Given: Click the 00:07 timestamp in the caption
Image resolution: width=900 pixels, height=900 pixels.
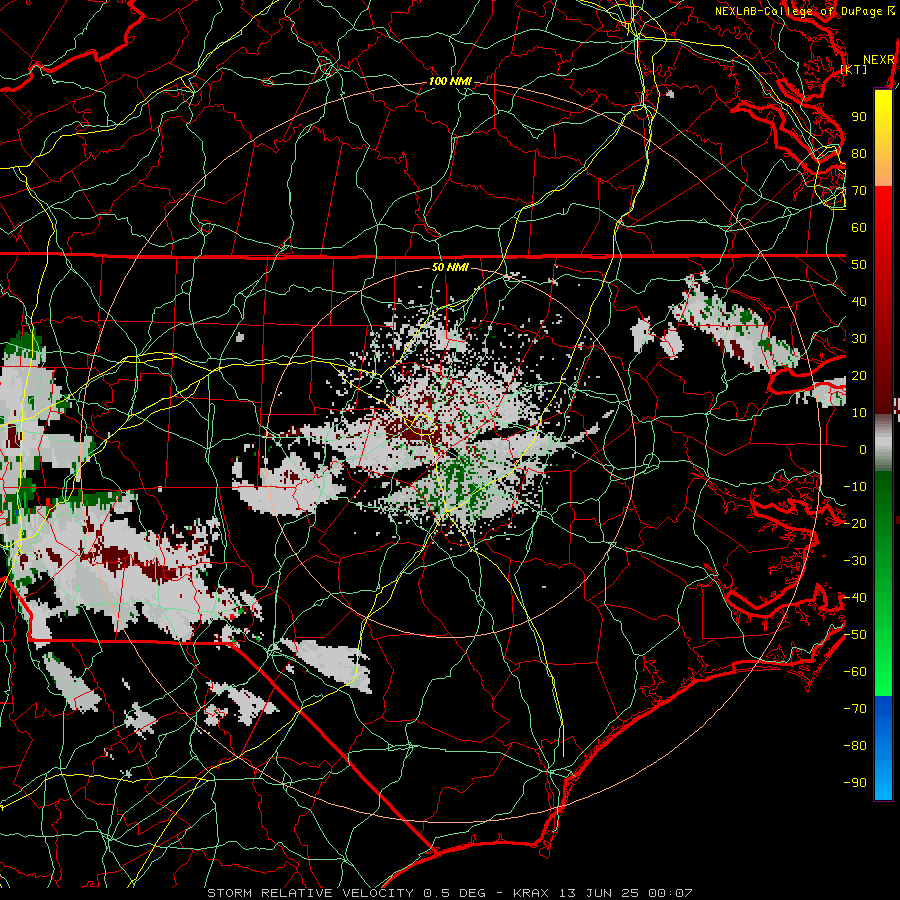Looking at the screenshot, I should [x=670, y=893].
